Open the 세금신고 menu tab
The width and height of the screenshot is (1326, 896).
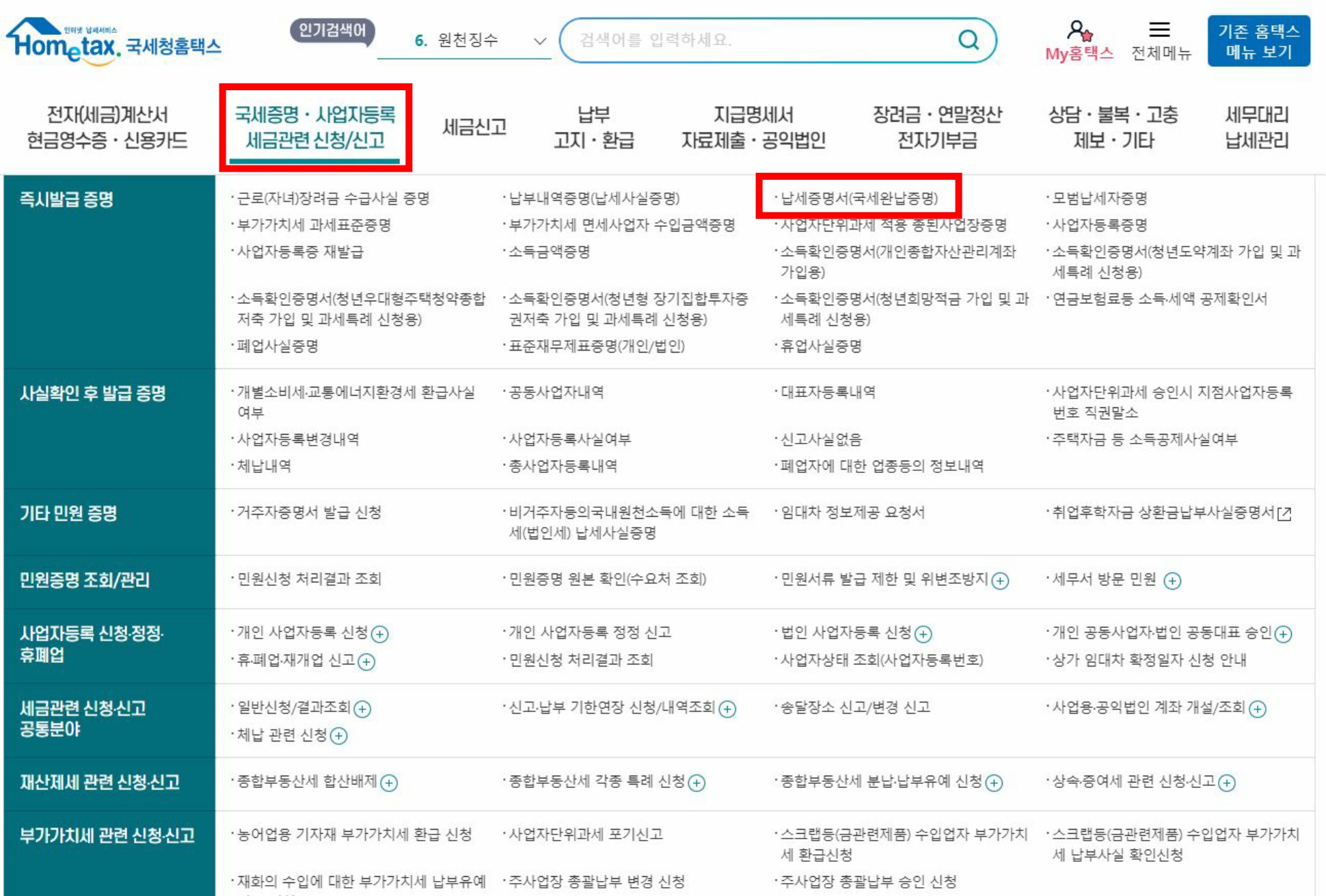pos(474,127)
